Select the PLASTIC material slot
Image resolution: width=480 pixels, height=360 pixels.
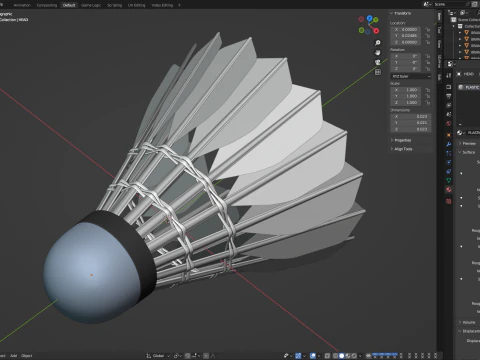coord(468,87)
